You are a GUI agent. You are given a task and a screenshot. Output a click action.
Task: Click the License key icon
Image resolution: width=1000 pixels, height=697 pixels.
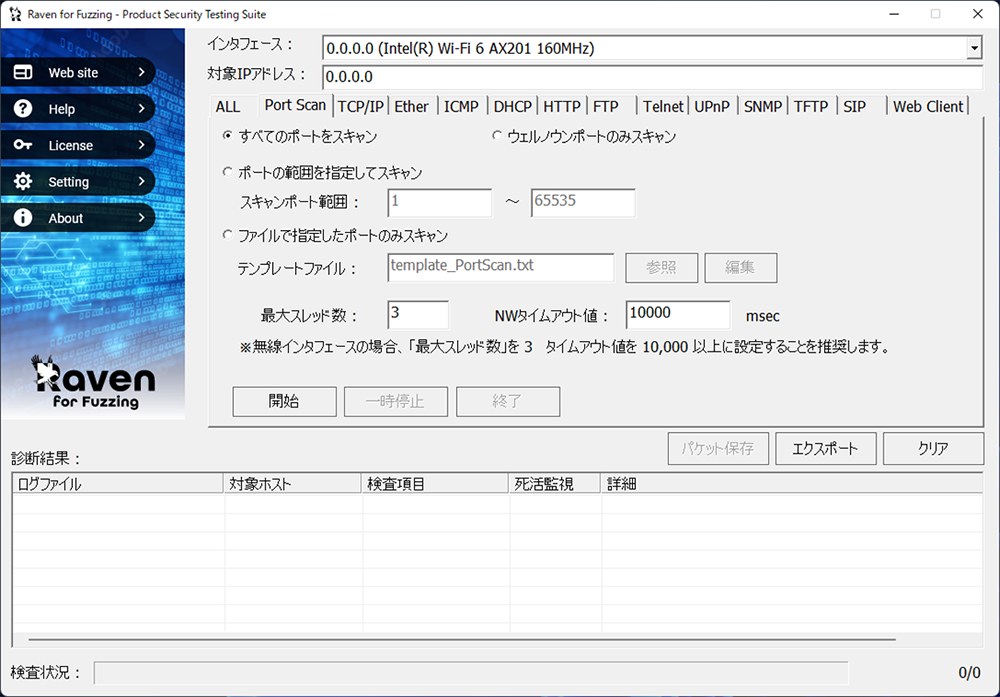click(23, 145)
